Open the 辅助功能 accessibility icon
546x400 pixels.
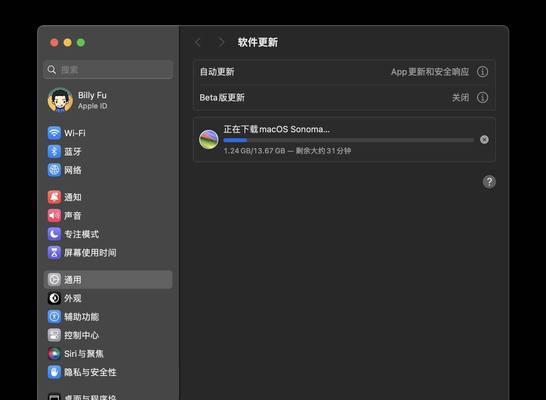tap(54, 316)
